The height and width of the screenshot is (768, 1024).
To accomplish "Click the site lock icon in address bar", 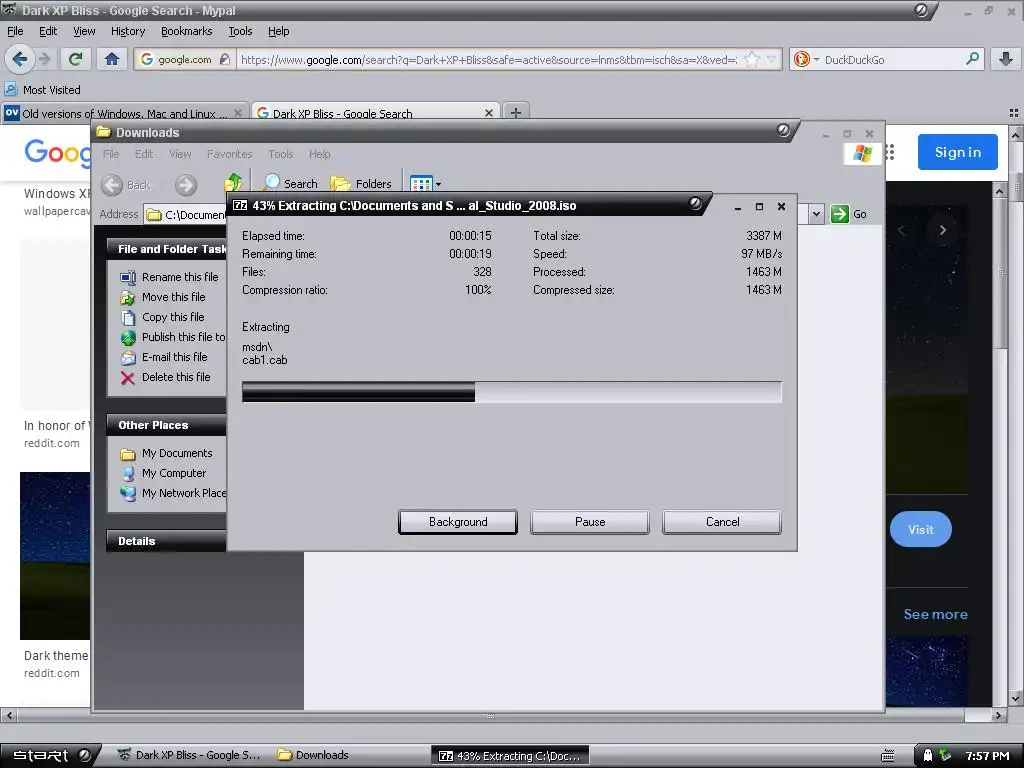I will 225,59.
